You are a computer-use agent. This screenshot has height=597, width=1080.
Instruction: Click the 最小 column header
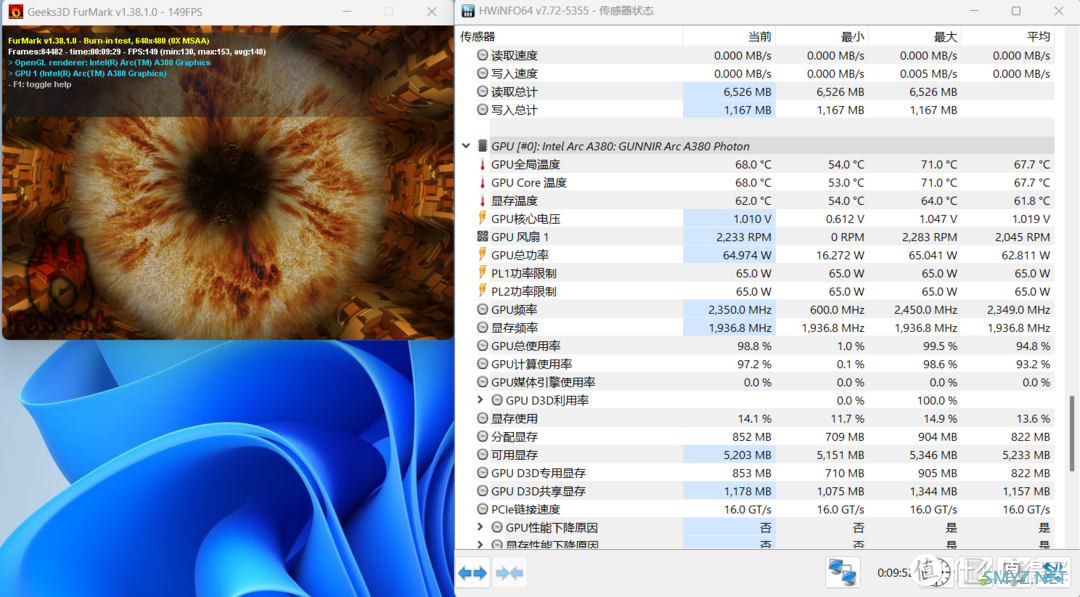coord(822,36)
